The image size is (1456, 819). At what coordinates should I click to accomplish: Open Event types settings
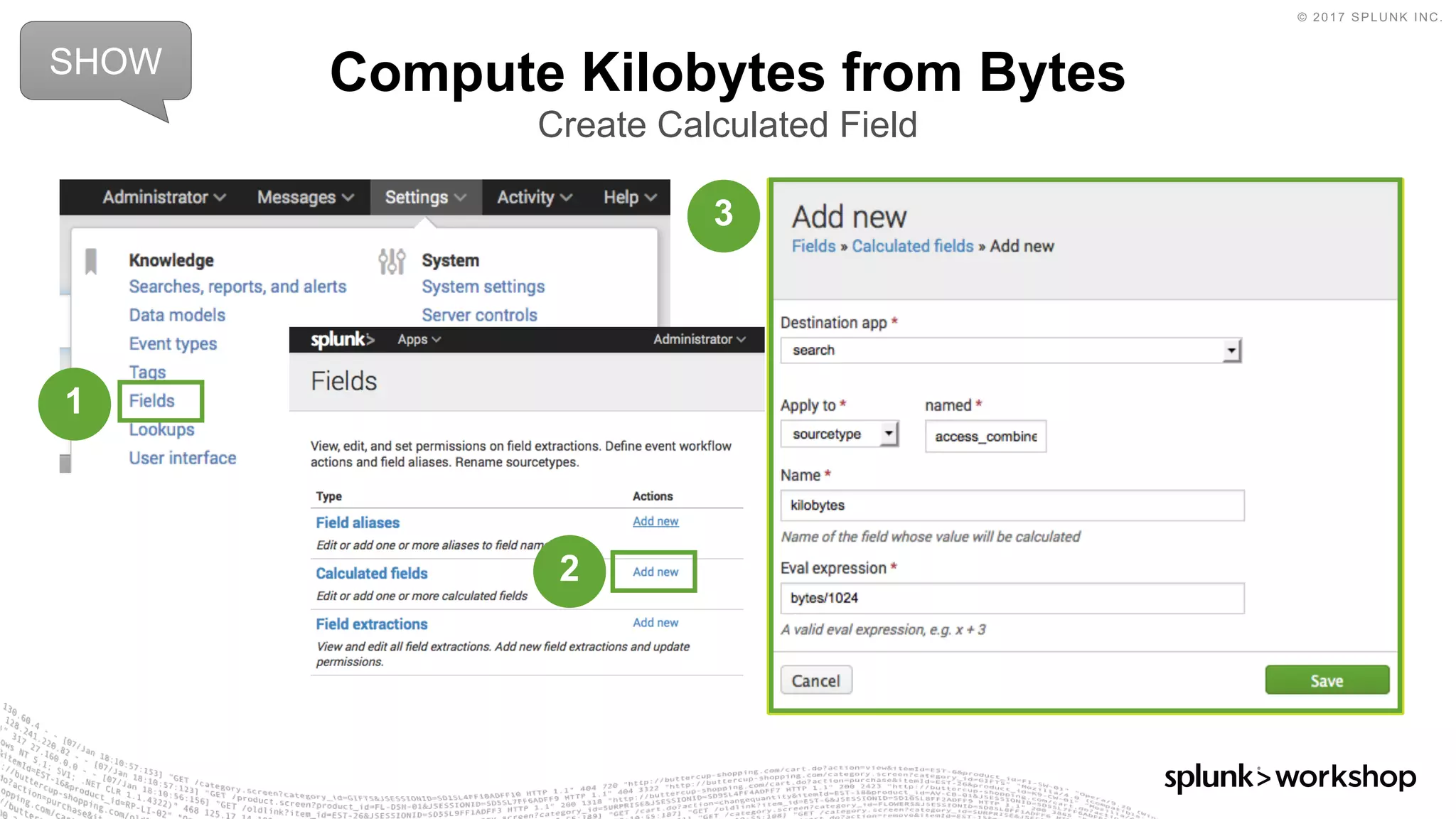click(173, 343)
